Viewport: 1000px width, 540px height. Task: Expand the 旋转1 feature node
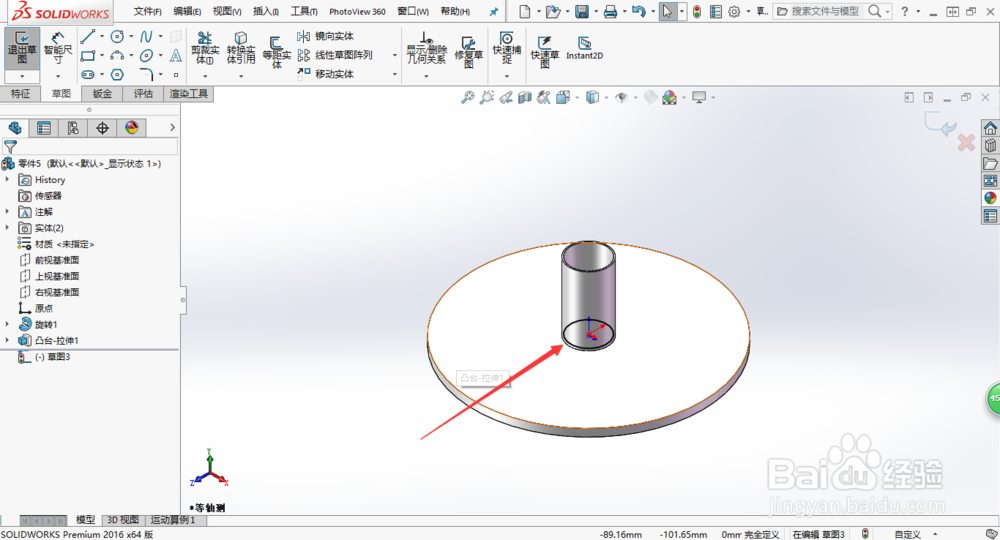click(x=8, y=324)
